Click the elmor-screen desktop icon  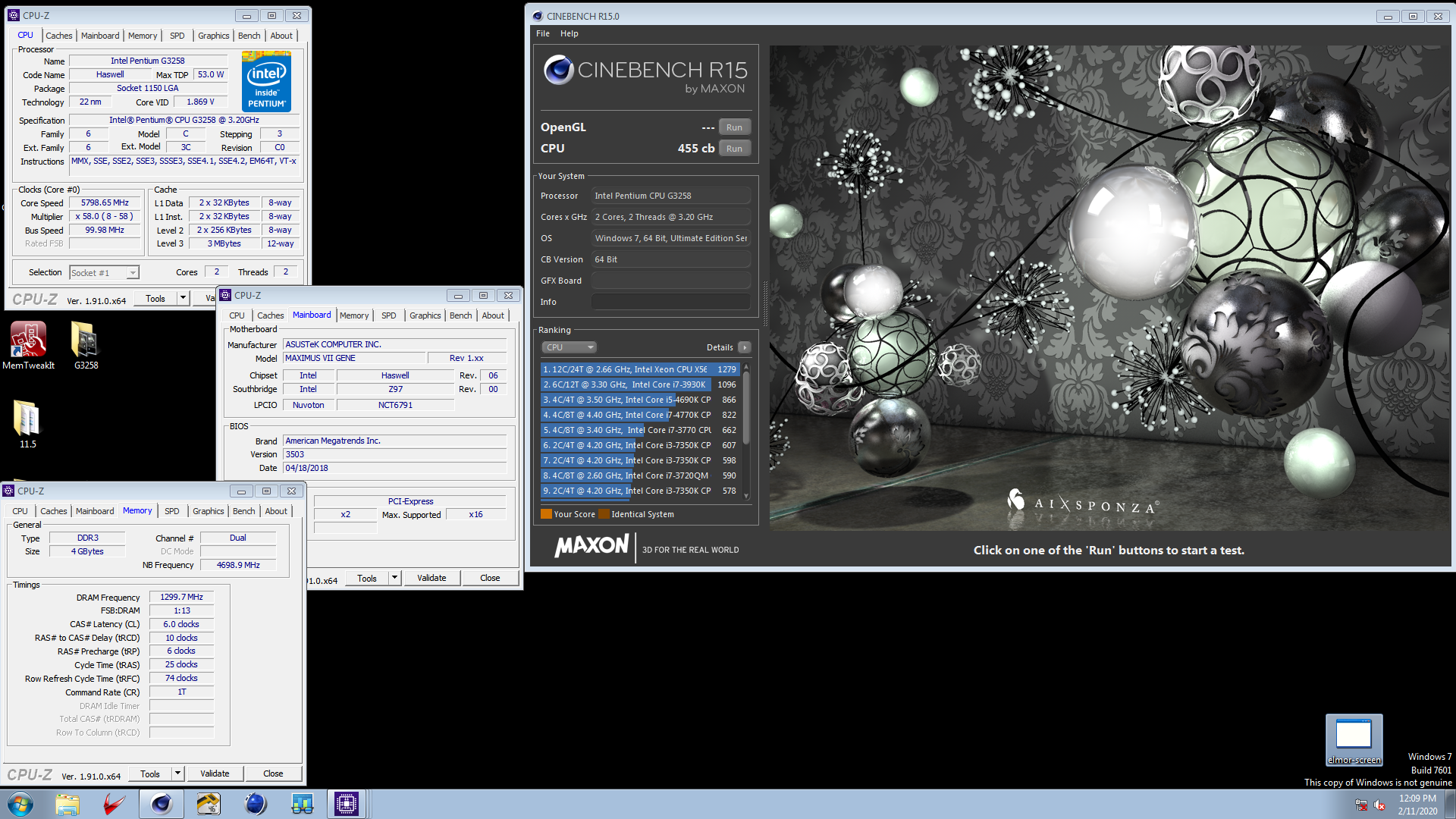click(1354, 740)
